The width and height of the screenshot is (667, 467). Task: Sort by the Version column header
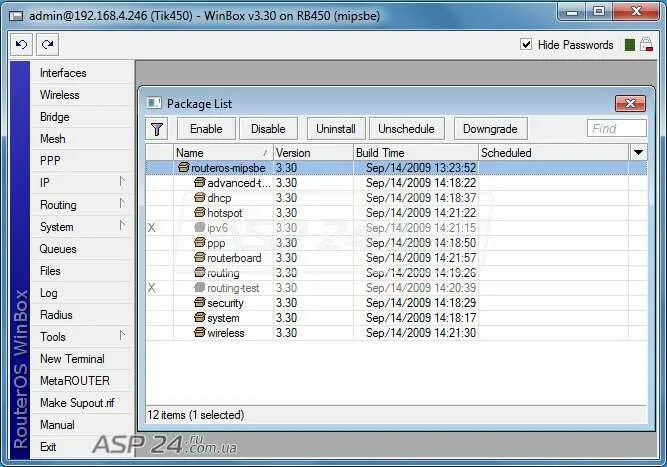[x=314, y=153]
